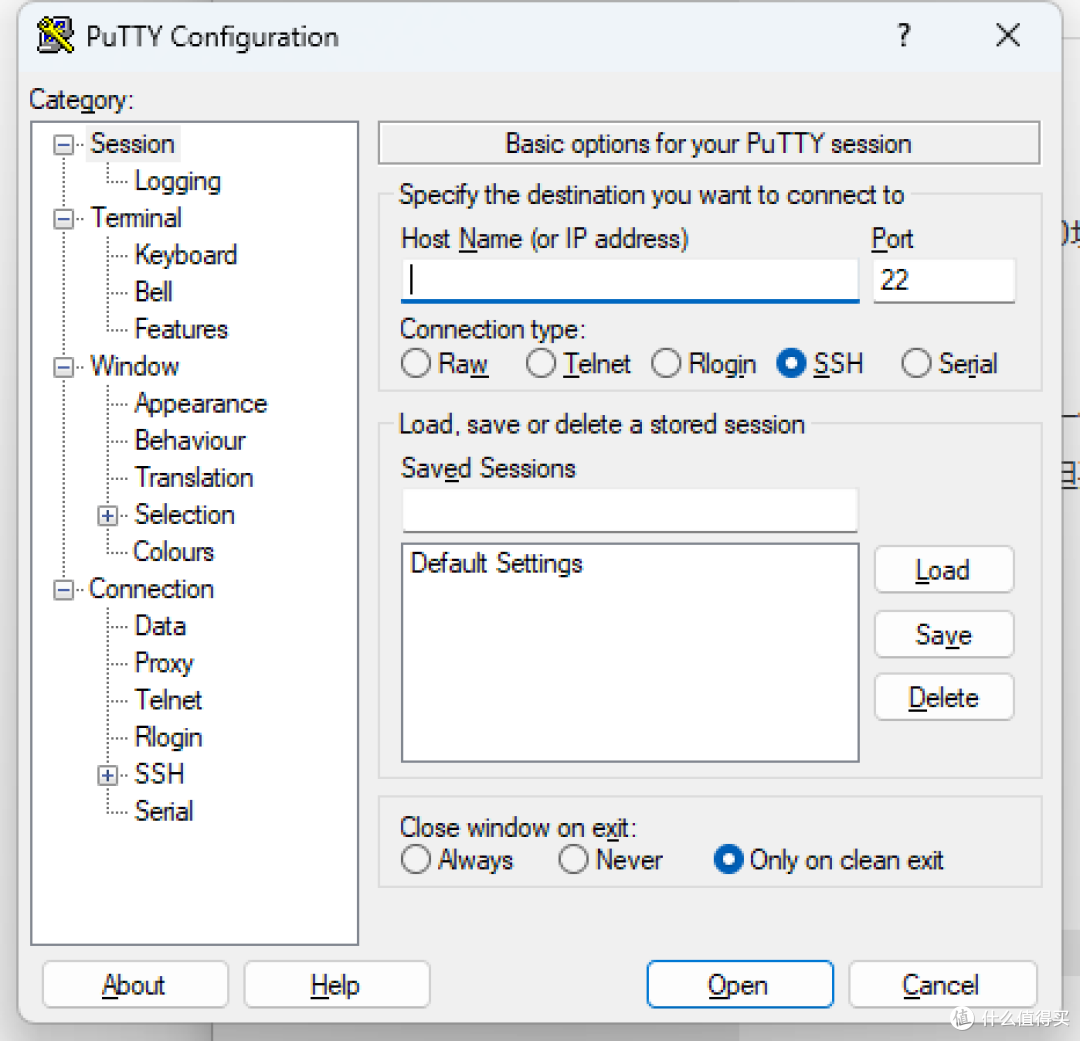Click the Port number field
This screenshot has width=1080, height=1041.
tap(944, 280)
